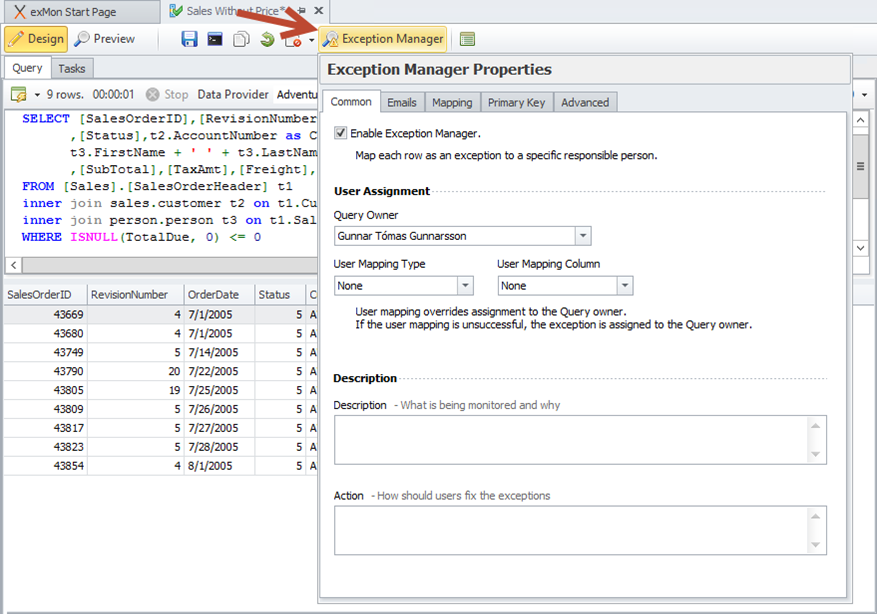Screen dimensions: 877x614
Task: Sort by RevisionNumber column header
Action: tap(135, 295)
